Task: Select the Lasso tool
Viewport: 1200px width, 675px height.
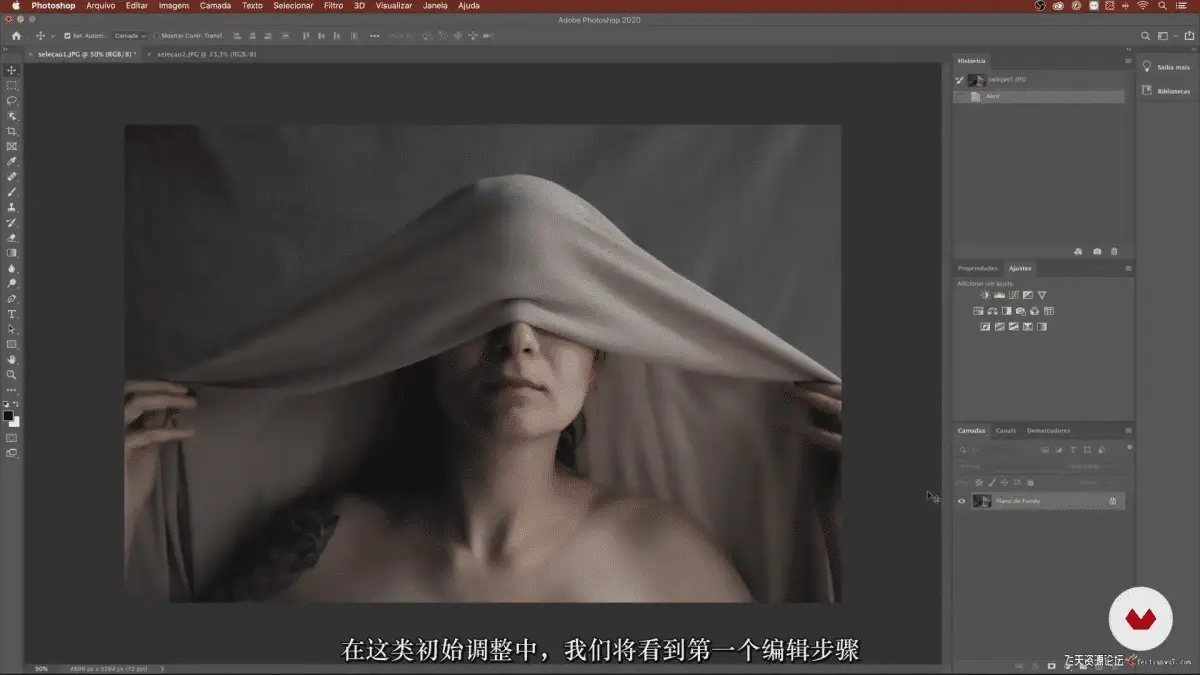Action: [x=12, y=101]
